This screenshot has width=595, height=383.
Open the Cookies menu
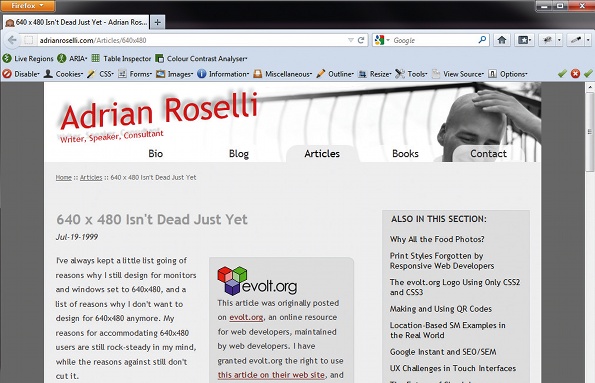click(63, 74)
